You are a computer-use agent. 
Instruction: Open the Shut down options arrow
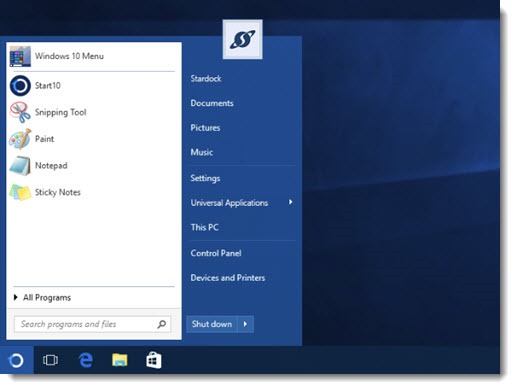245,324
